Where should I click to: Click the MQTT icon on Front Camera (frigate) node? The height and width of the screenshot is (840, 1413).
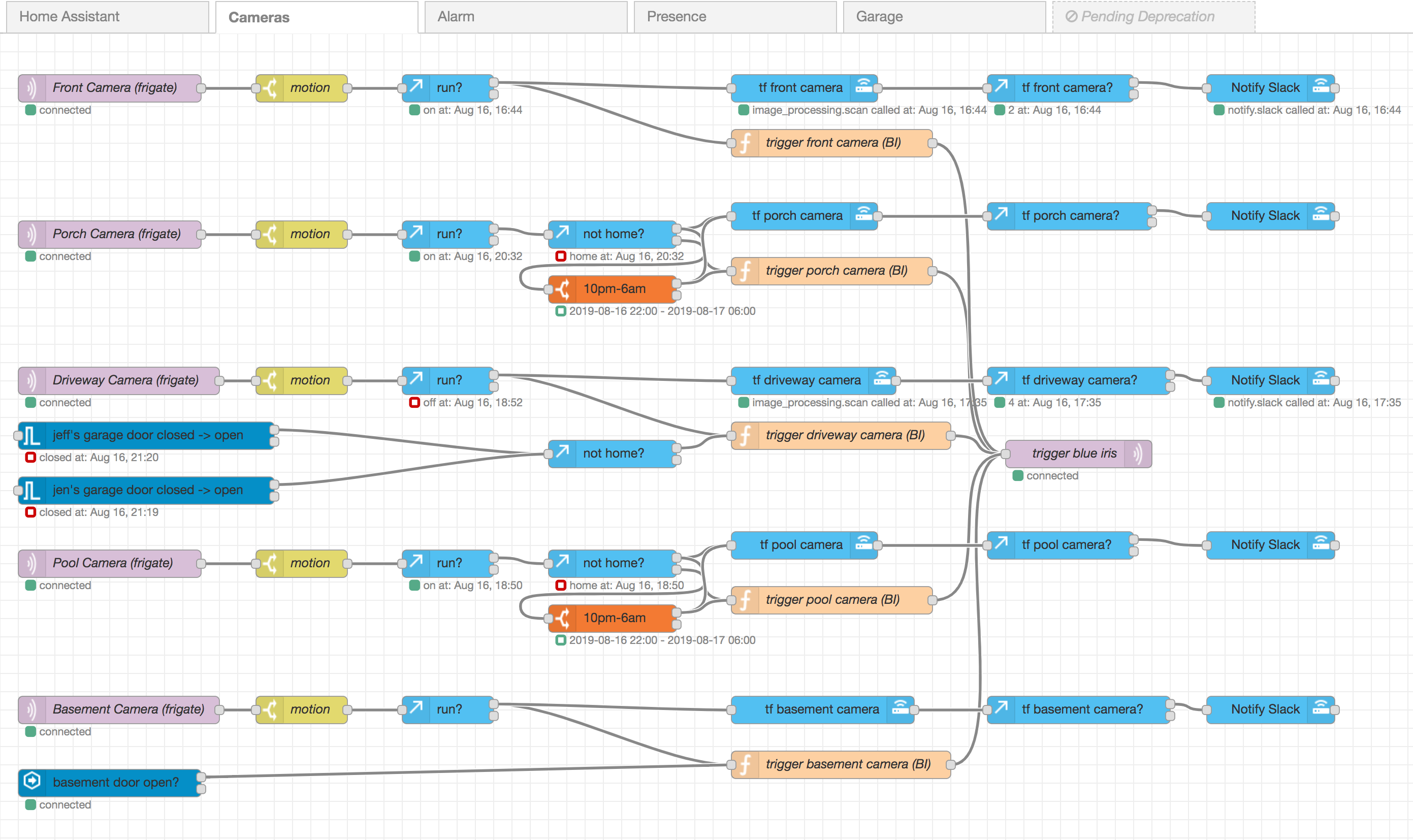(x=31, y=88)
